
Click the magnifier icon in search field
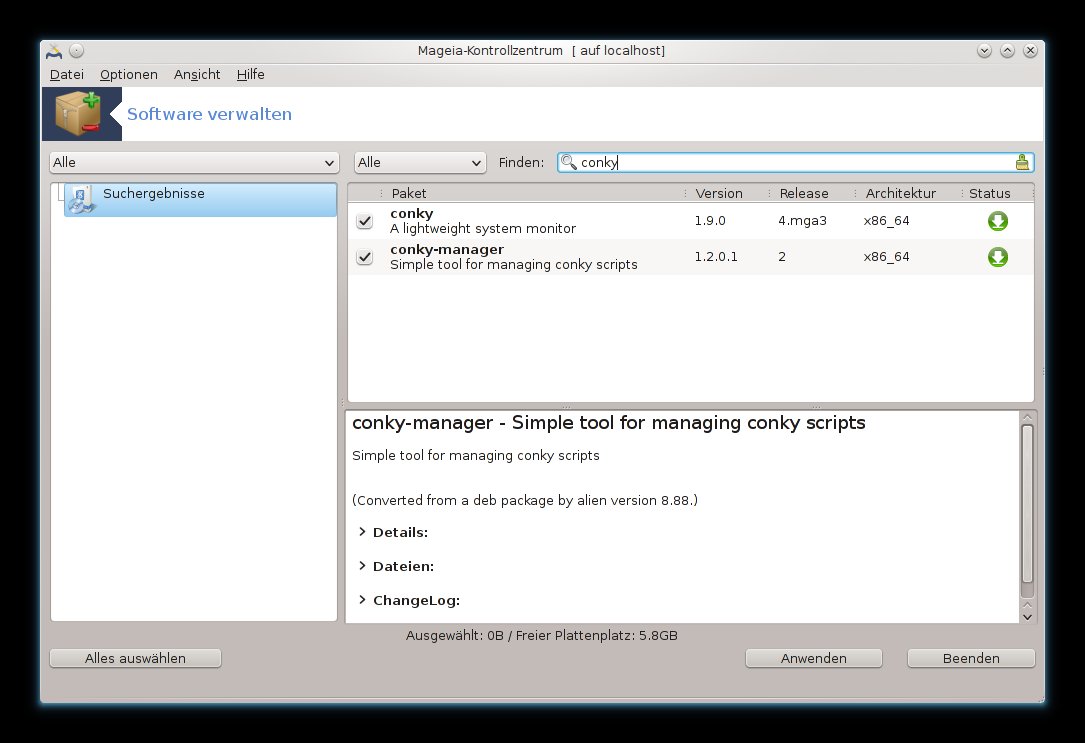(x=569, y=162)
